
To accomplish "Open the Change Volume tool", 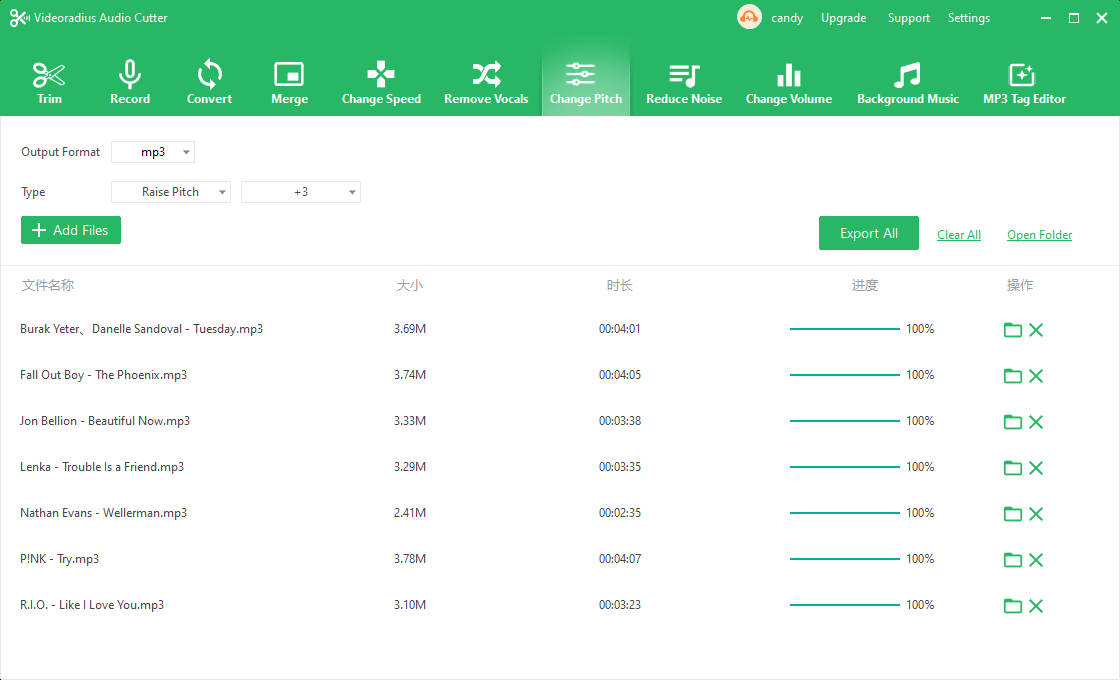I will coord(789,84).
